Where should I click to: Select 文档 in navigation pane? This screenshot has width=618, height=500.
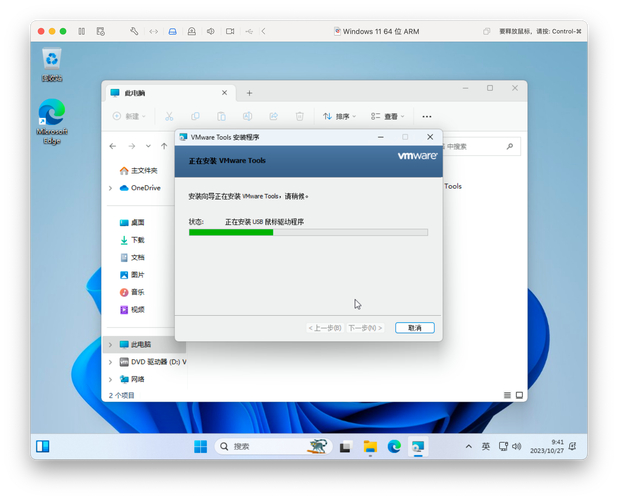(x=132, y=257)
